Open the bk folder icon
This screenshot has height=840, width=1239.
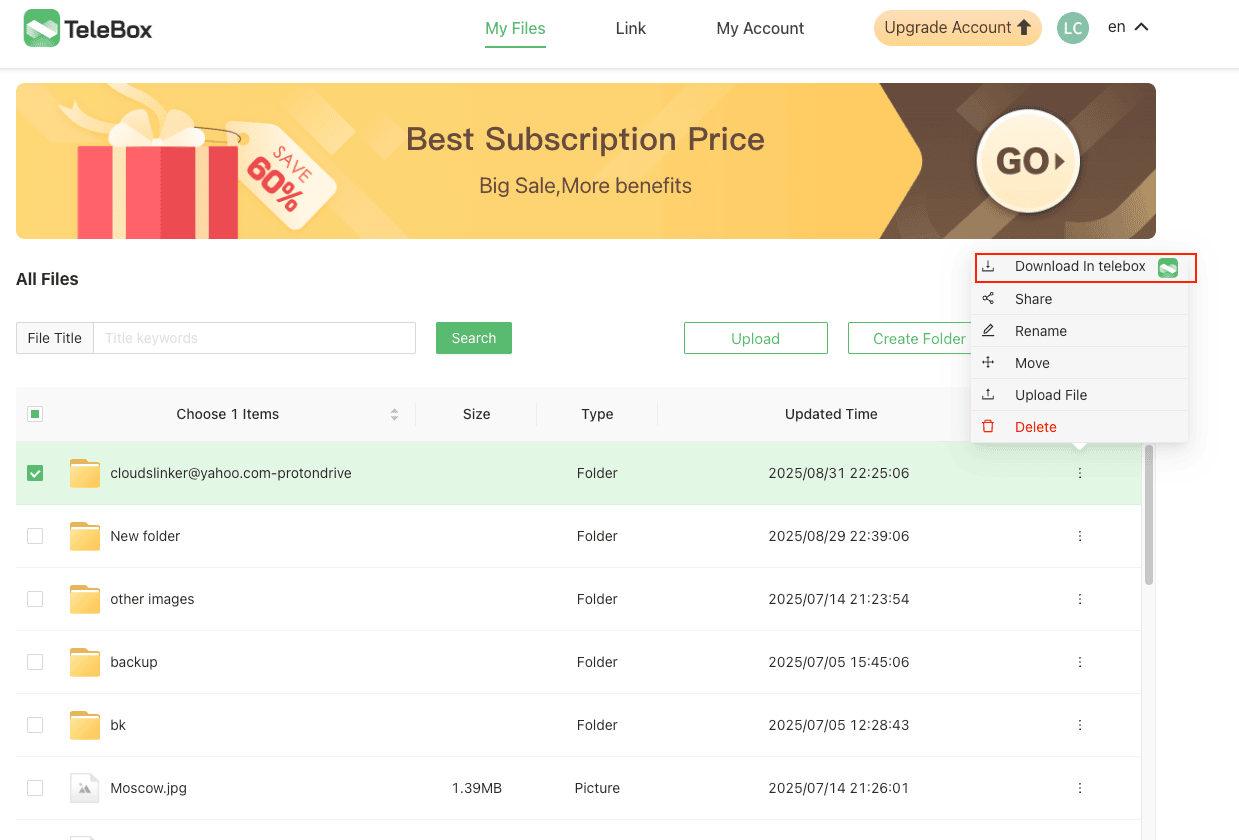point(85,725)
